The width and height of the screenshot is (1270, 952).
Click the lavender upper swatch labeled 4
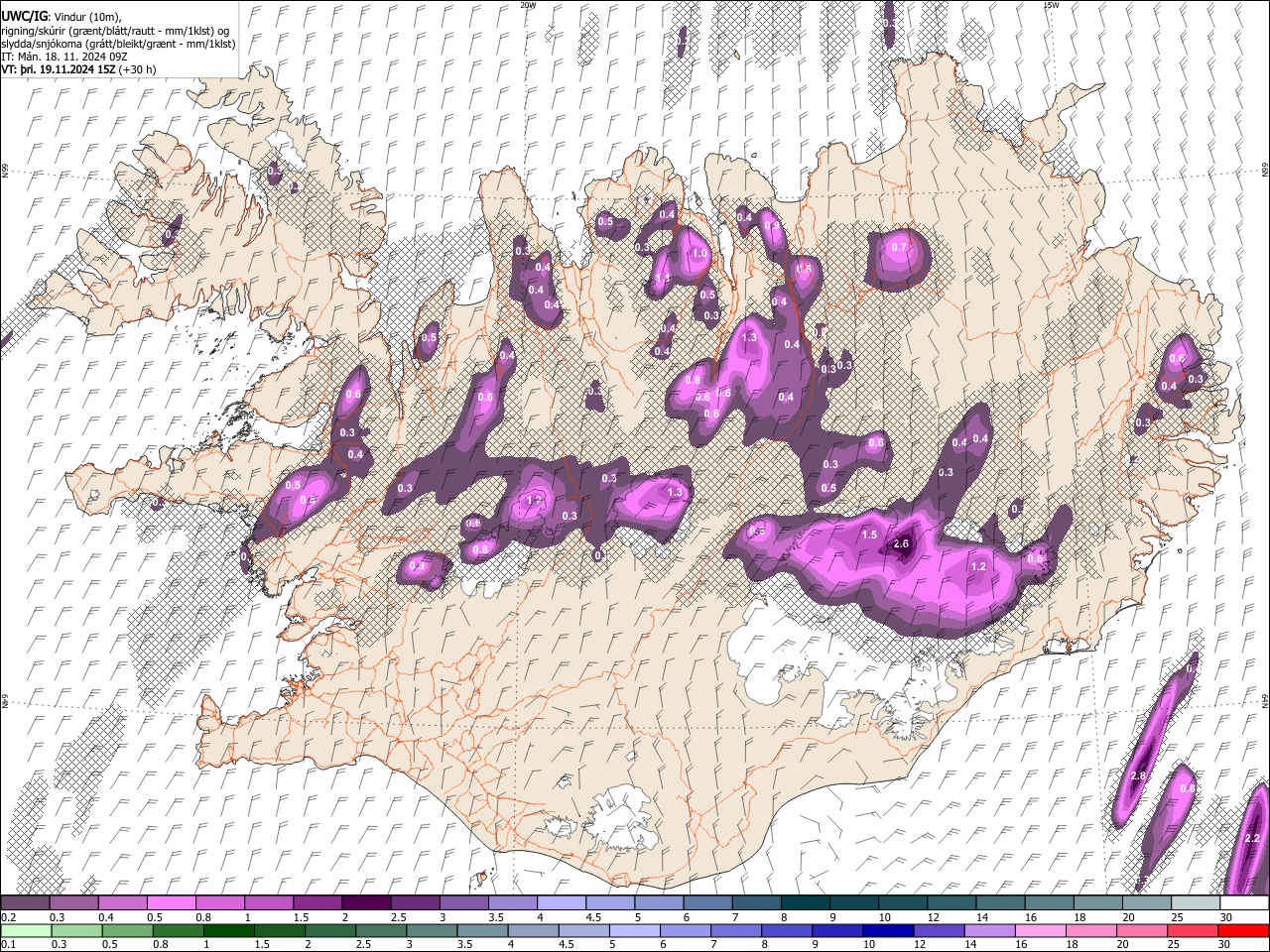tap(561, 903)
